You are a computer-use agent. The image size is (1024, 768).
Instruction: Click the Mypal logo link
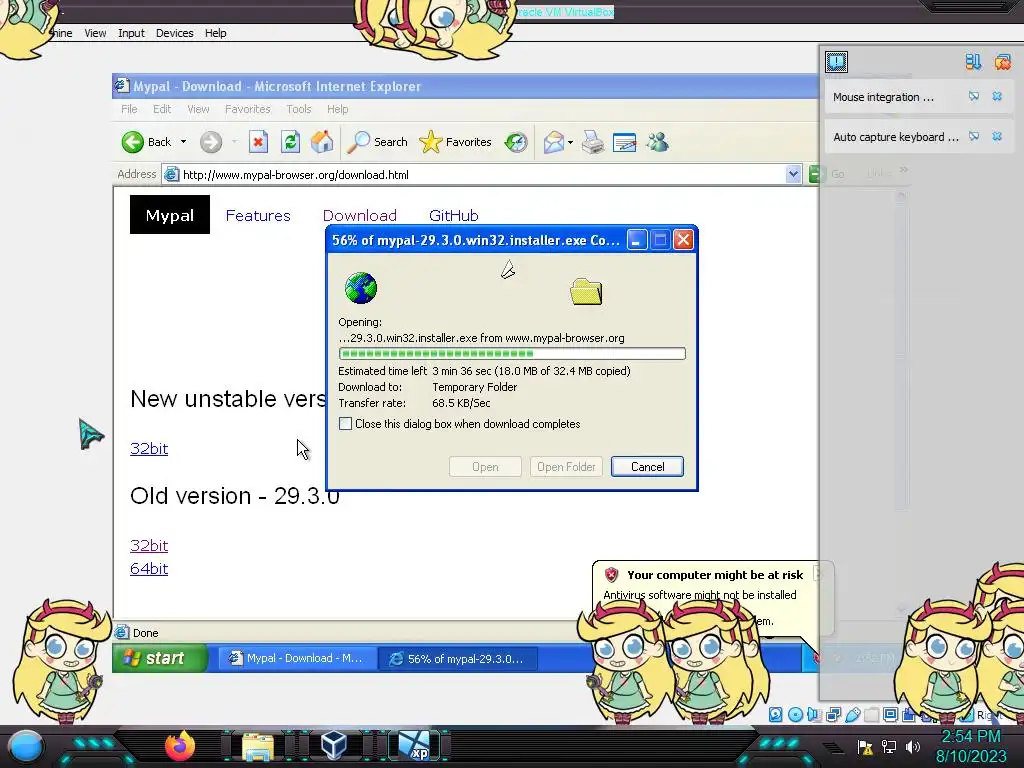click(170, 215)
